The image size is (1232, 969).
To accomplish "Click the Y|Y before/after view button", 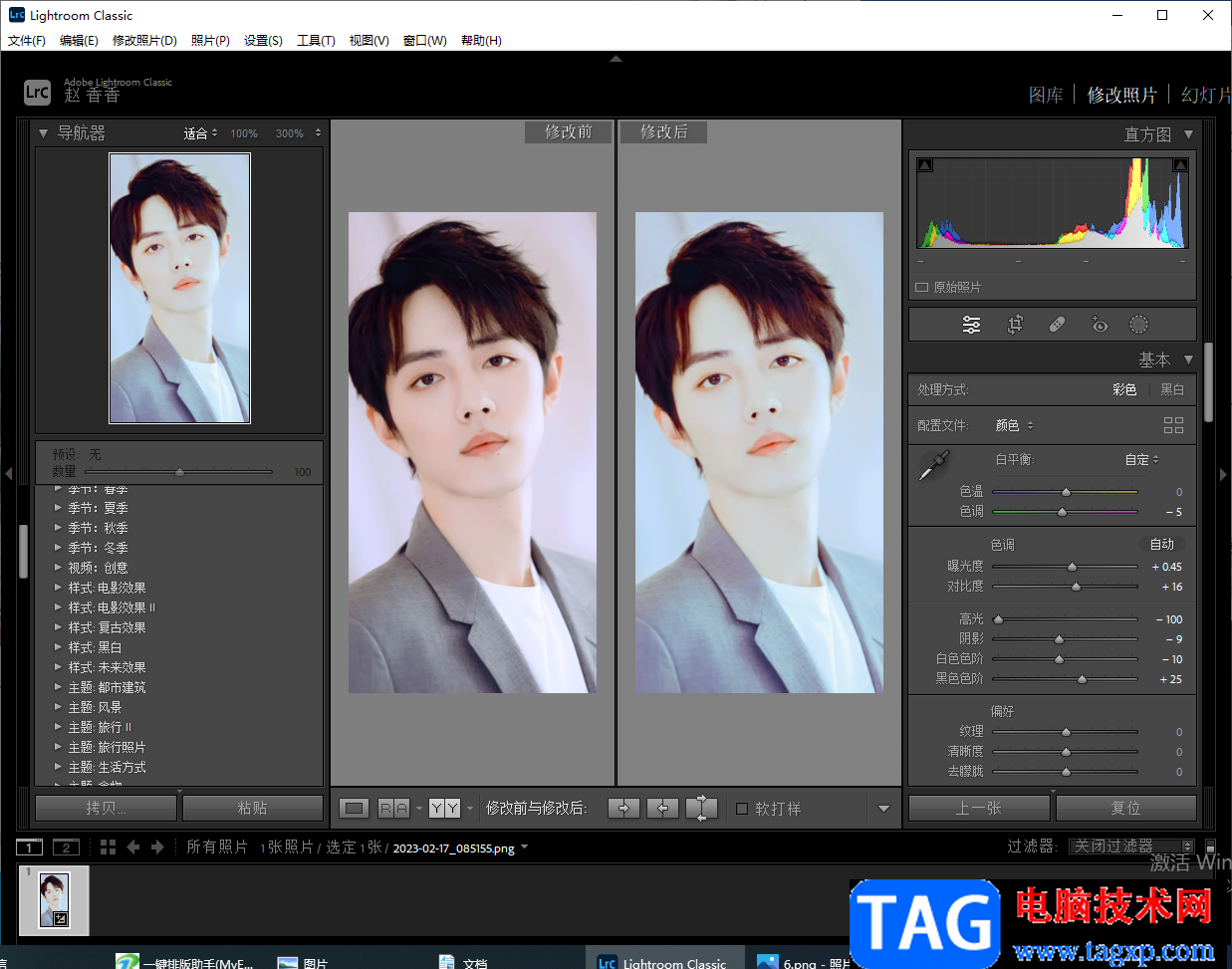I will click(x=444, y=808).
